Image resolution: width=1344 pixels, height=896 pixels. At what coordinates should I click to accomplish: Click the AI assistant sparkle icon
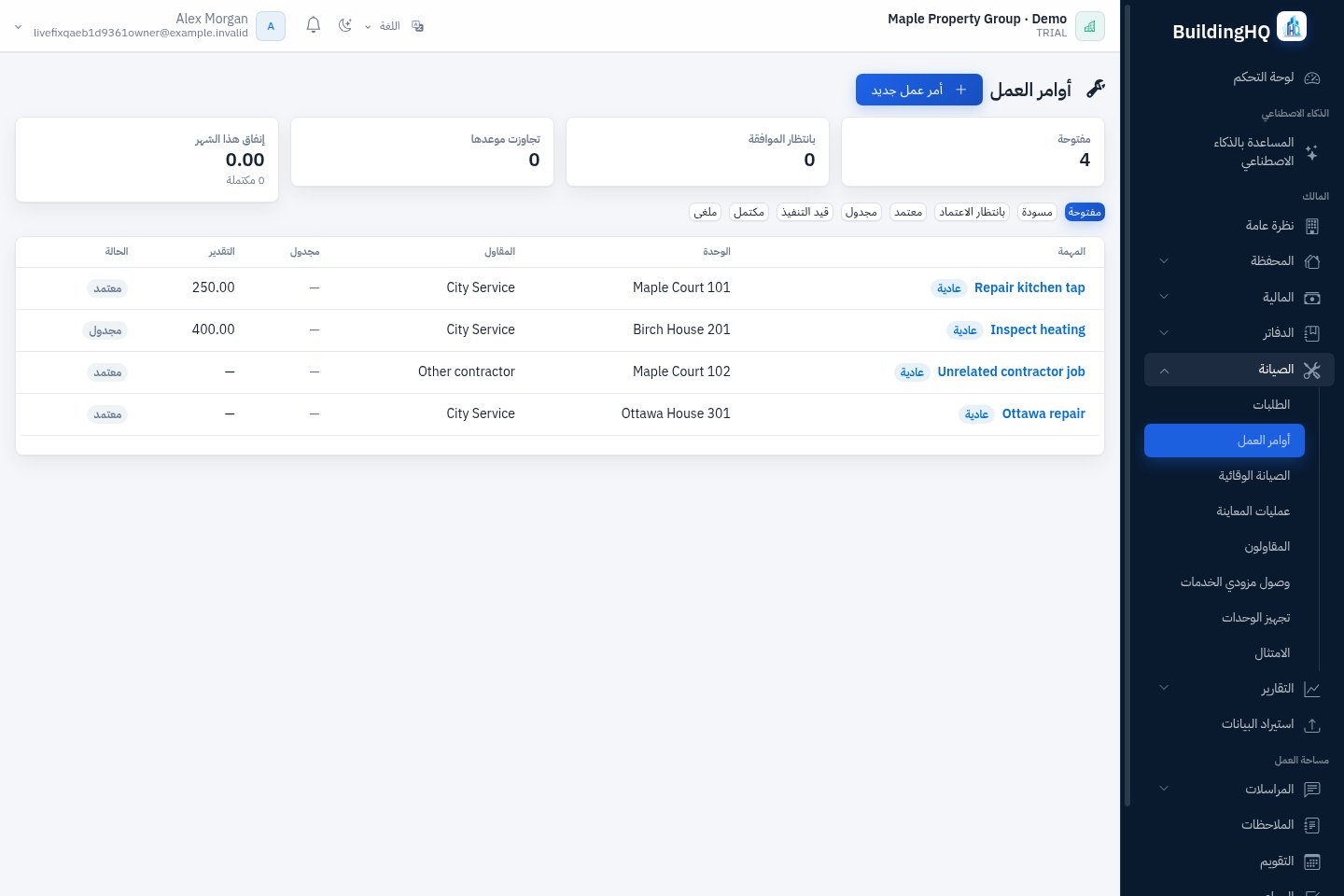tap(1312, 152)
